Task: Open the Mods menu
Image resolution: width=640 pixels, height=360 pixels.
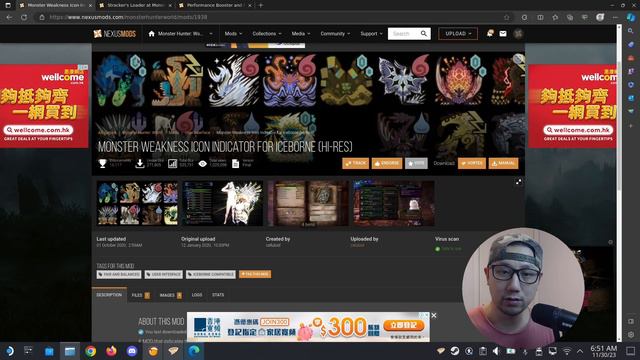Action: click(x=233, y=34)
